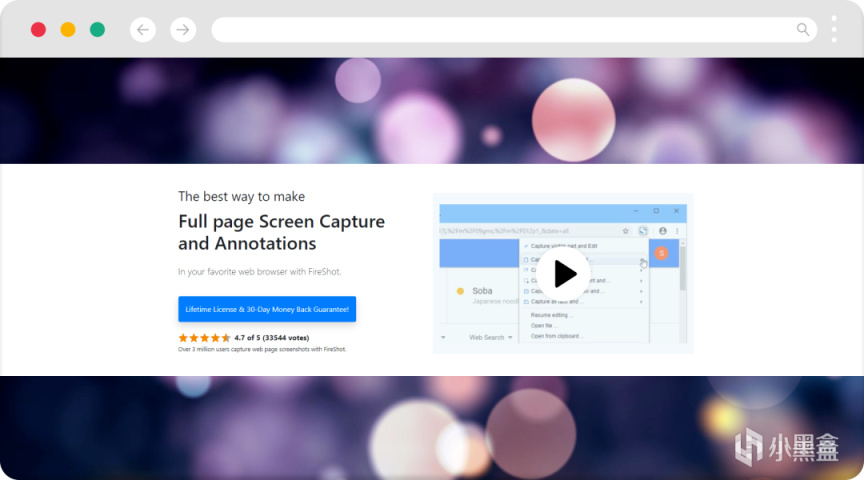Viewport: 864px width, 480px height.
Task: Click the search magnifier icon in address bar
Action: pos(803,30)
